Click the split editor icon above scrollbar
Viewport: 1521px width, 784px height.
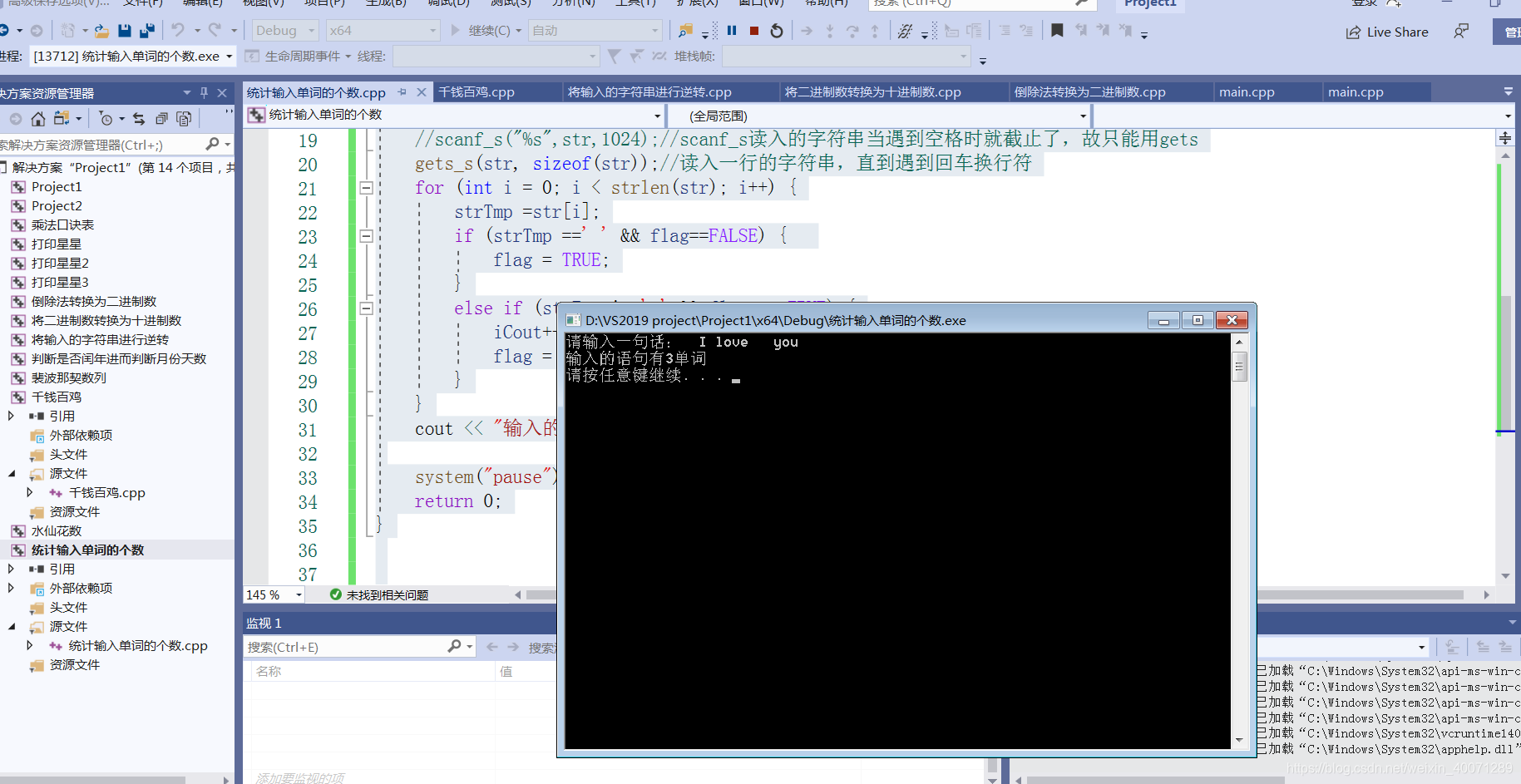(x=1505, y=138)
